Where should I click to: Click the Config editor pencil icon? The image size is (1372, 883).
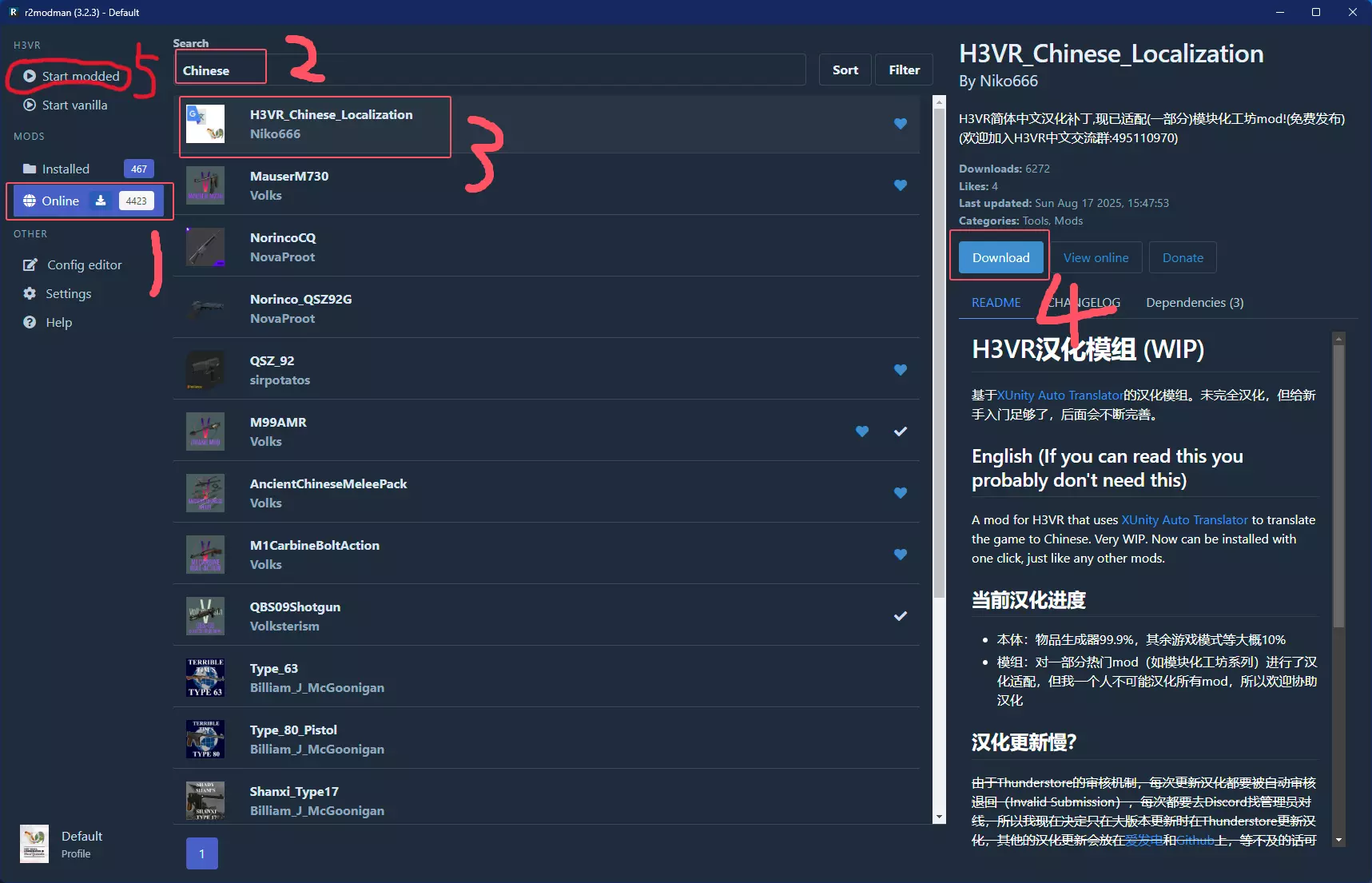[30, 265]
